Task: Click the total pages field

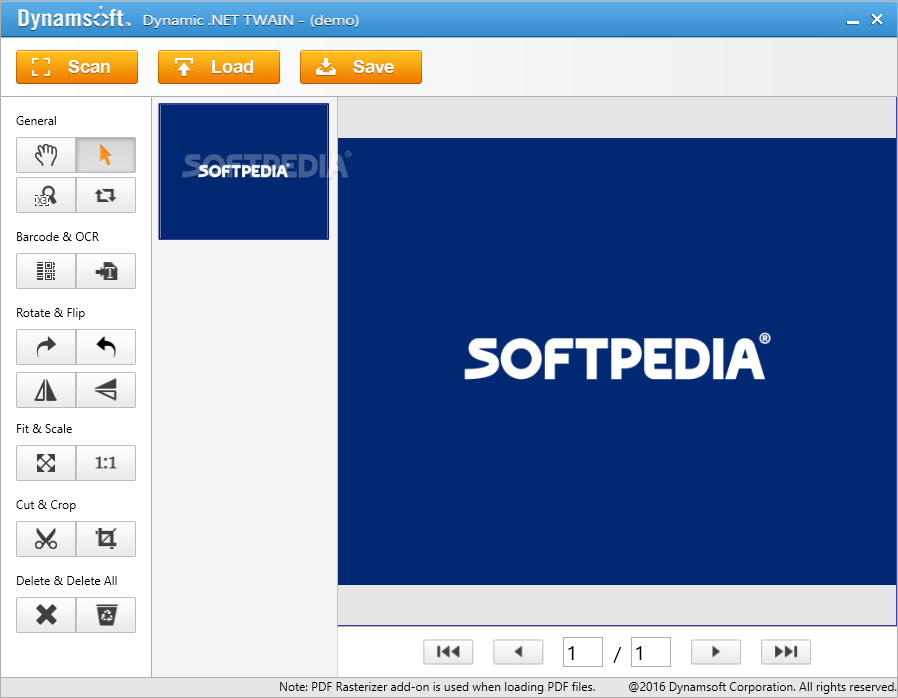Action: [651, 652]
